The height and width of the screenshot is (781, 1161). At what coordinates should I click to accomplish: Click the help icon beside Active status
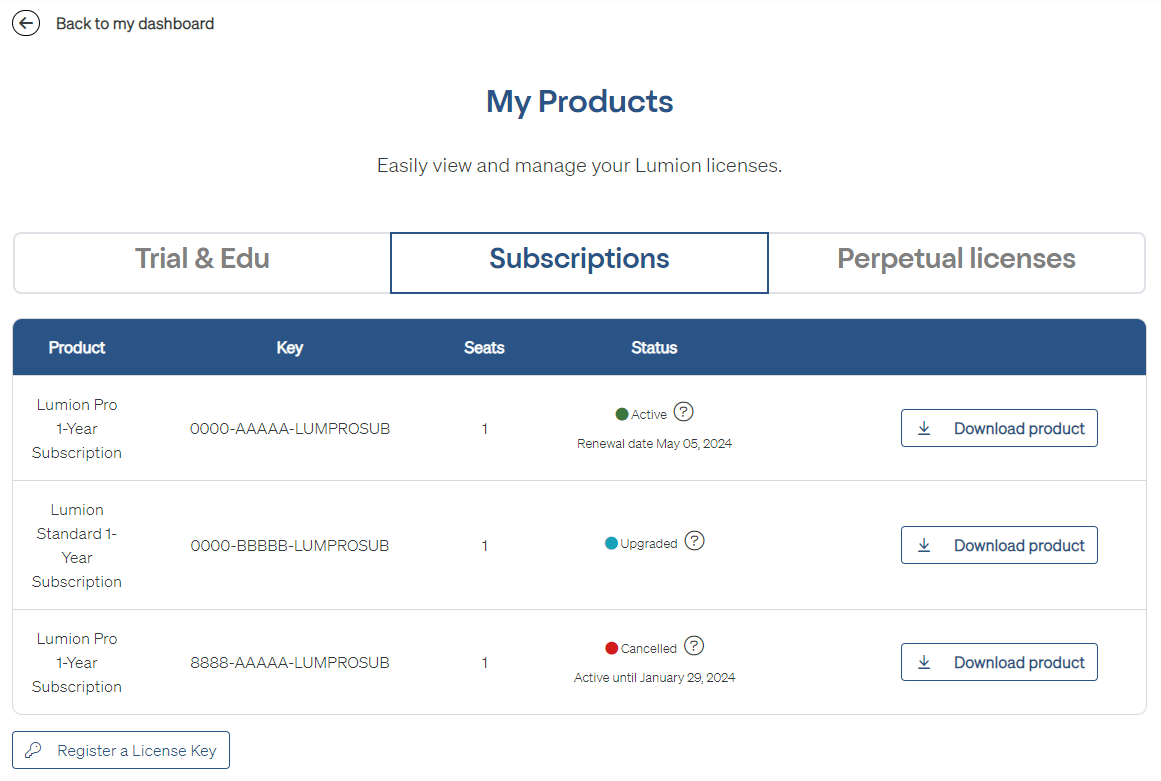pyautogui.click(x=684, y=412)
